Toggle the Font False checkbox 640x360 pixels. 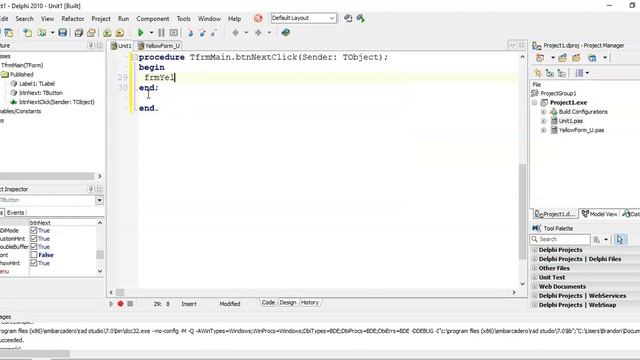point(34,255)
